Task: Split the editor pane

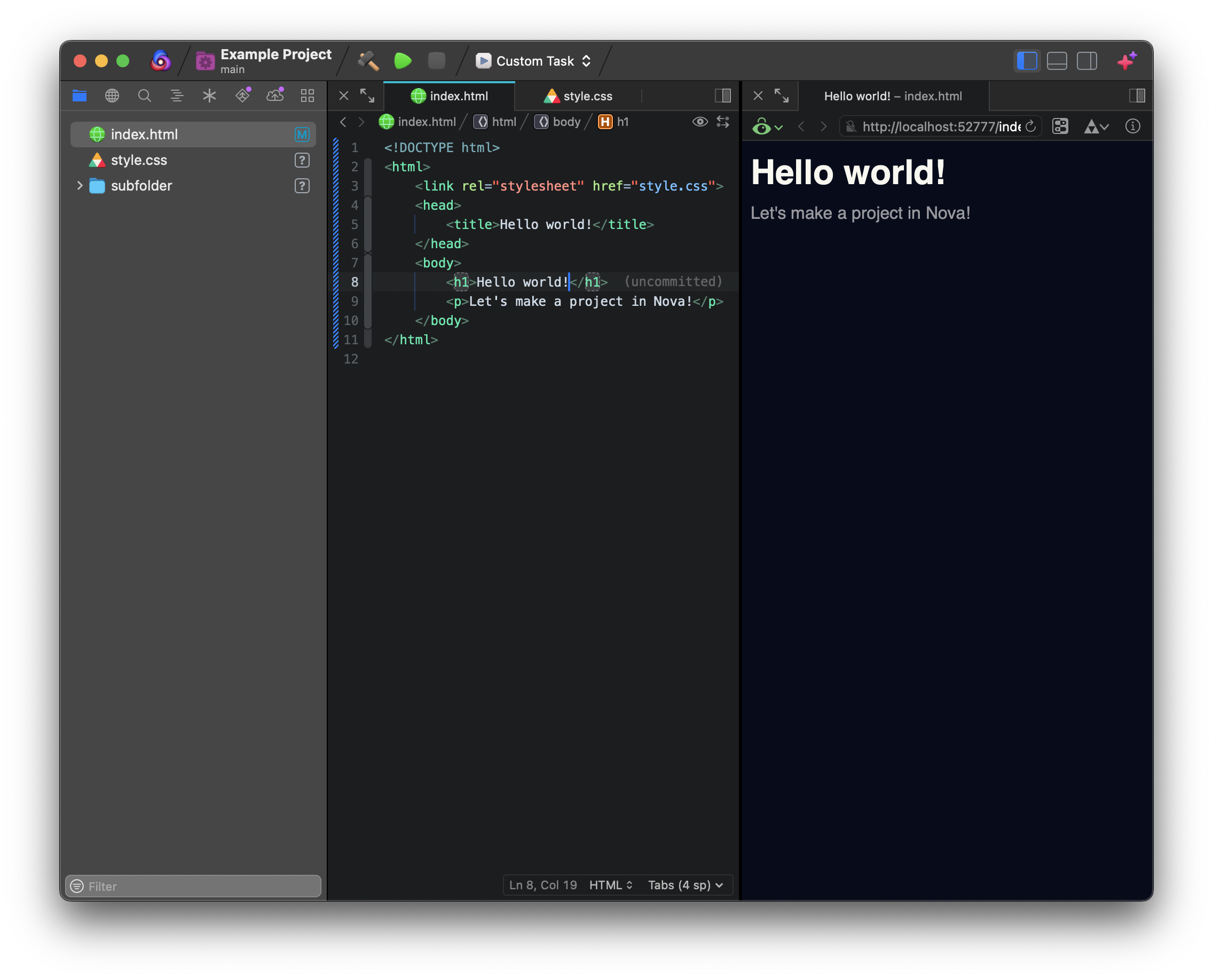Action: pos(723,96)
